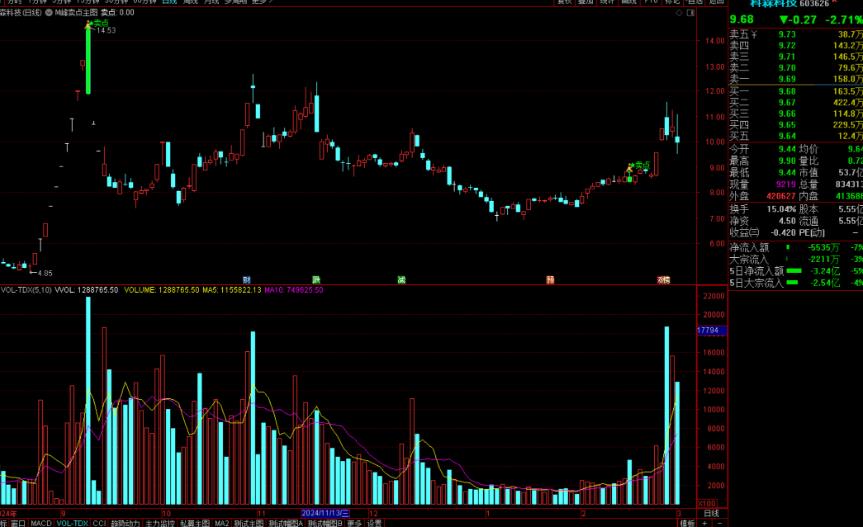Click the first blue event marker below price chart
Screen dimensions: 863x527
pos(247,280)
